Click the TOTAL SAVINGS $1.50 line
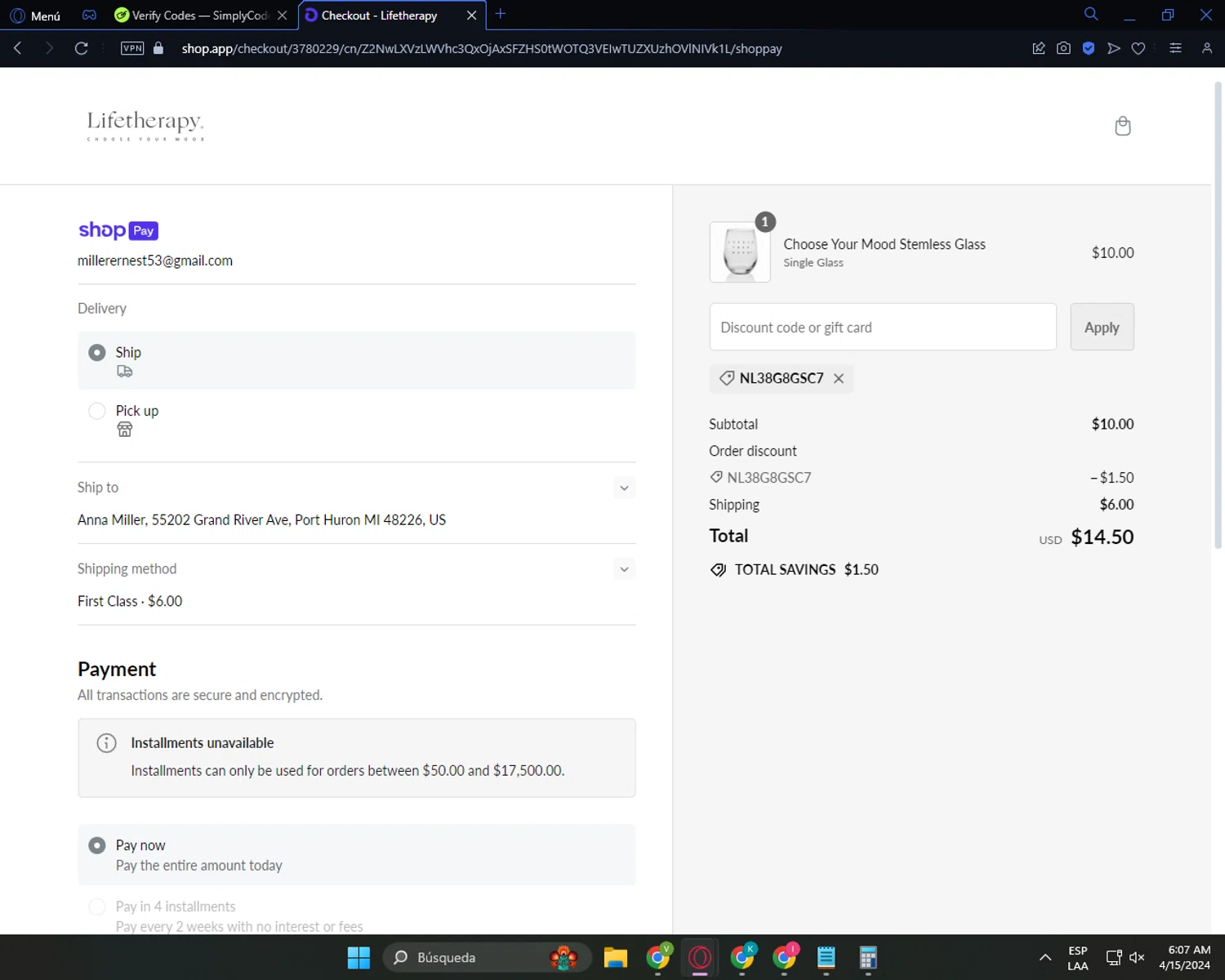Screen dimensions: 1225x980 [794, 570]
